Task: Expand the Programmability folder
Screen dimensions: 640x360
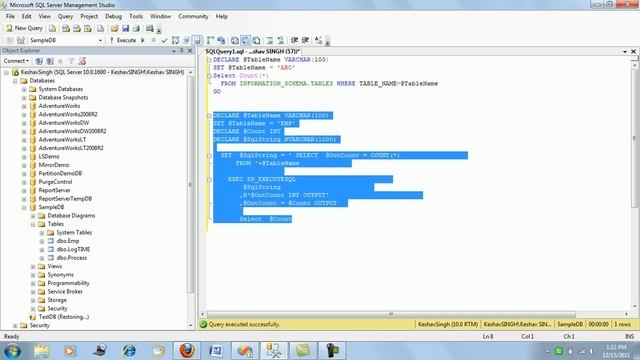Action: point(33,283)
